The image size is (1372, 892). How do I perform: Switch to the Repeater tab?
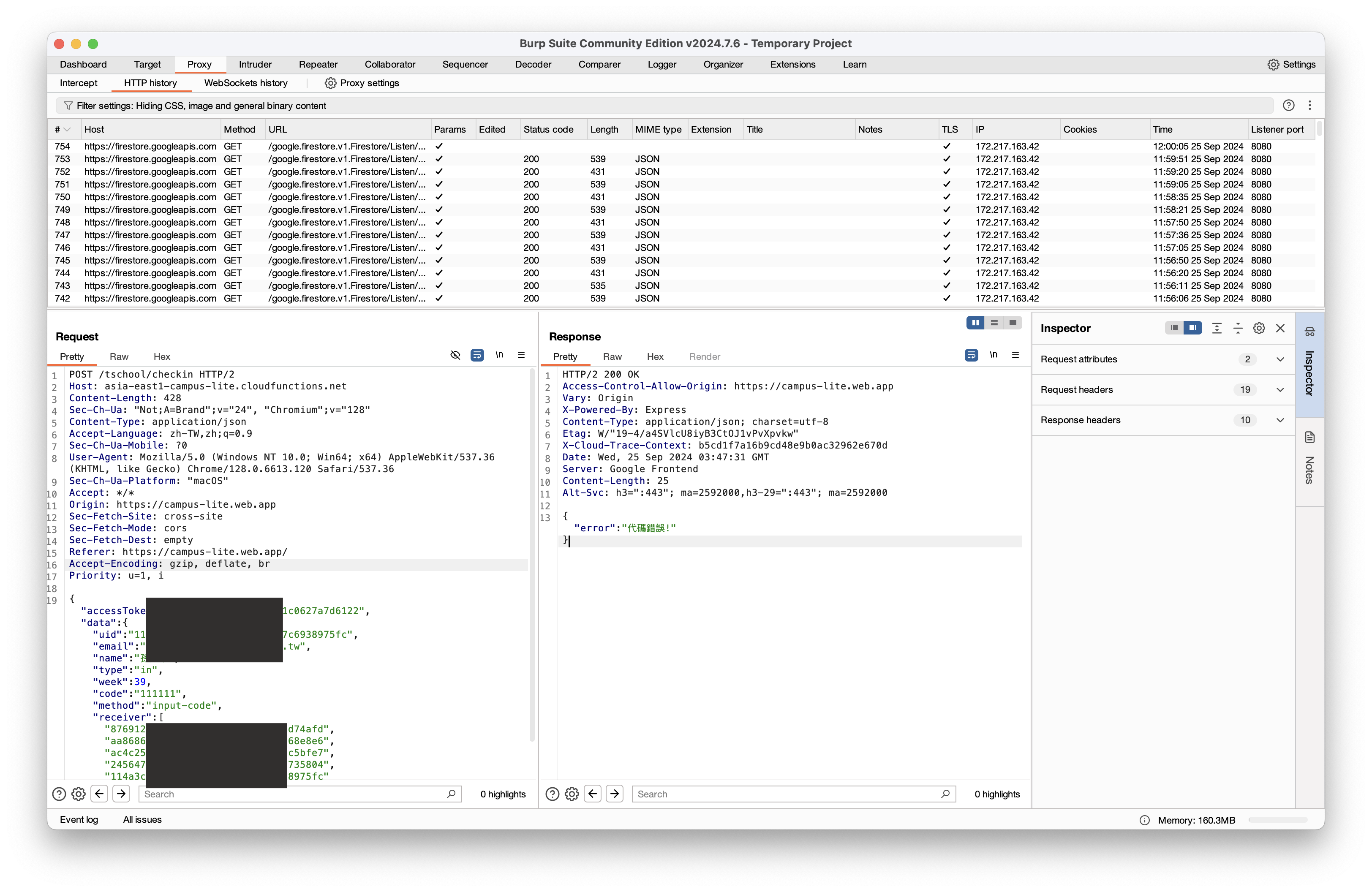click(x=318, y=65)
